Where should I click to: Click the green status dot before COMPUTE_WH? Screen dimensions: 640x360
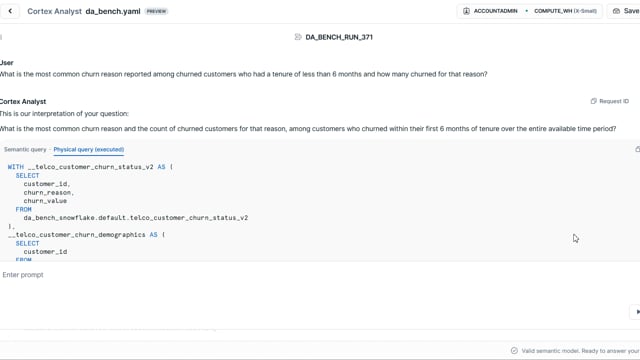(527, 11)
